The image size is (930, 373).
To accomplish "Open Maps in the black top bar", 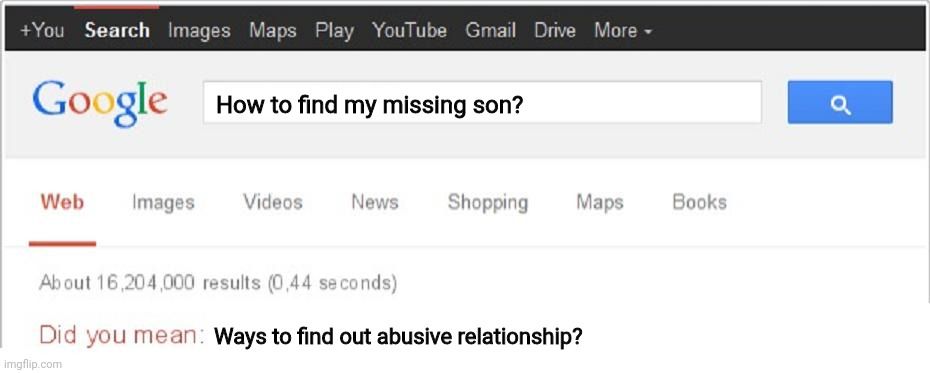I will point(273,30).
